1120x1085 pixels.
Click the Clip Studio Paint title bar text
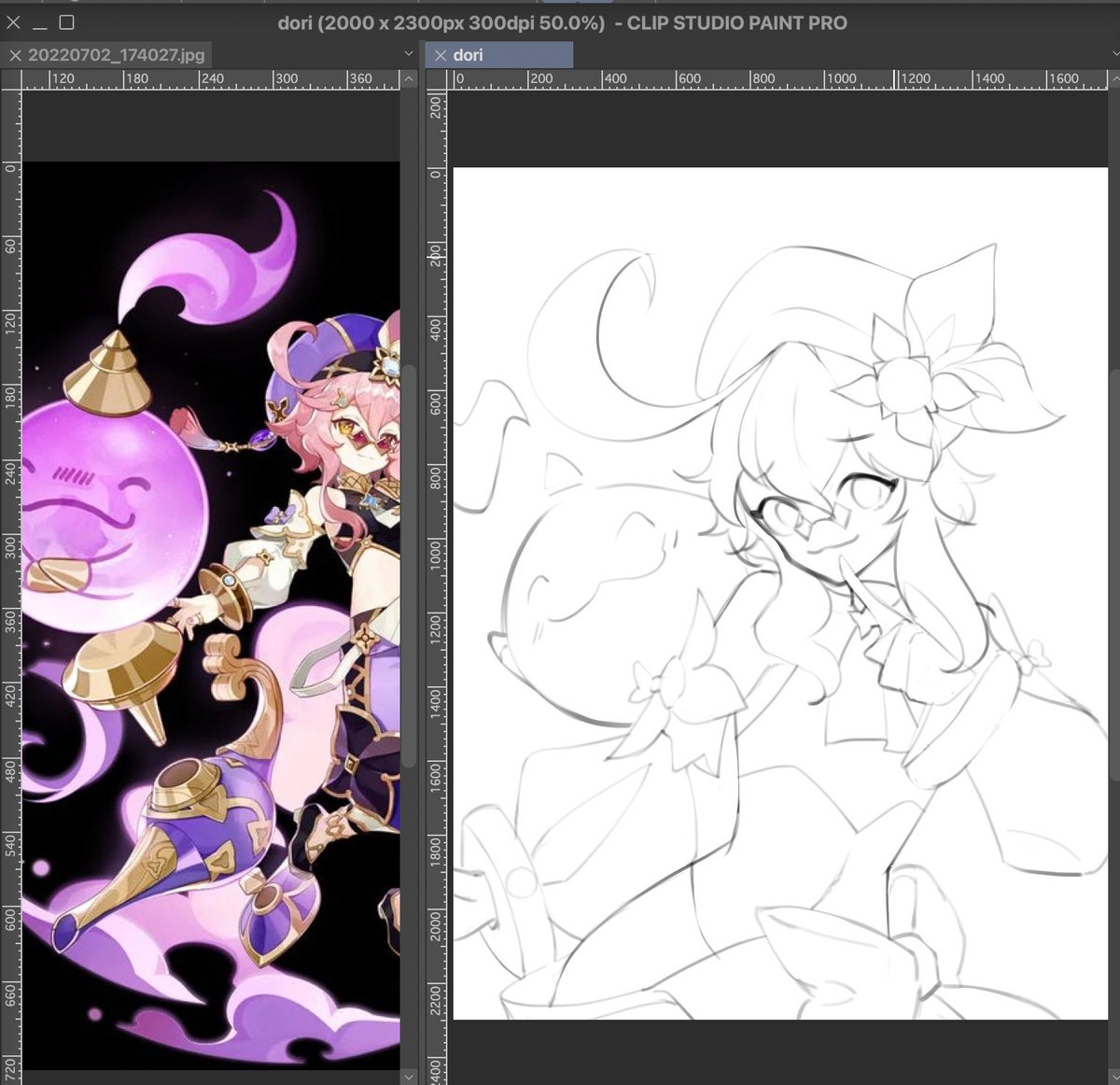point(562,22)
